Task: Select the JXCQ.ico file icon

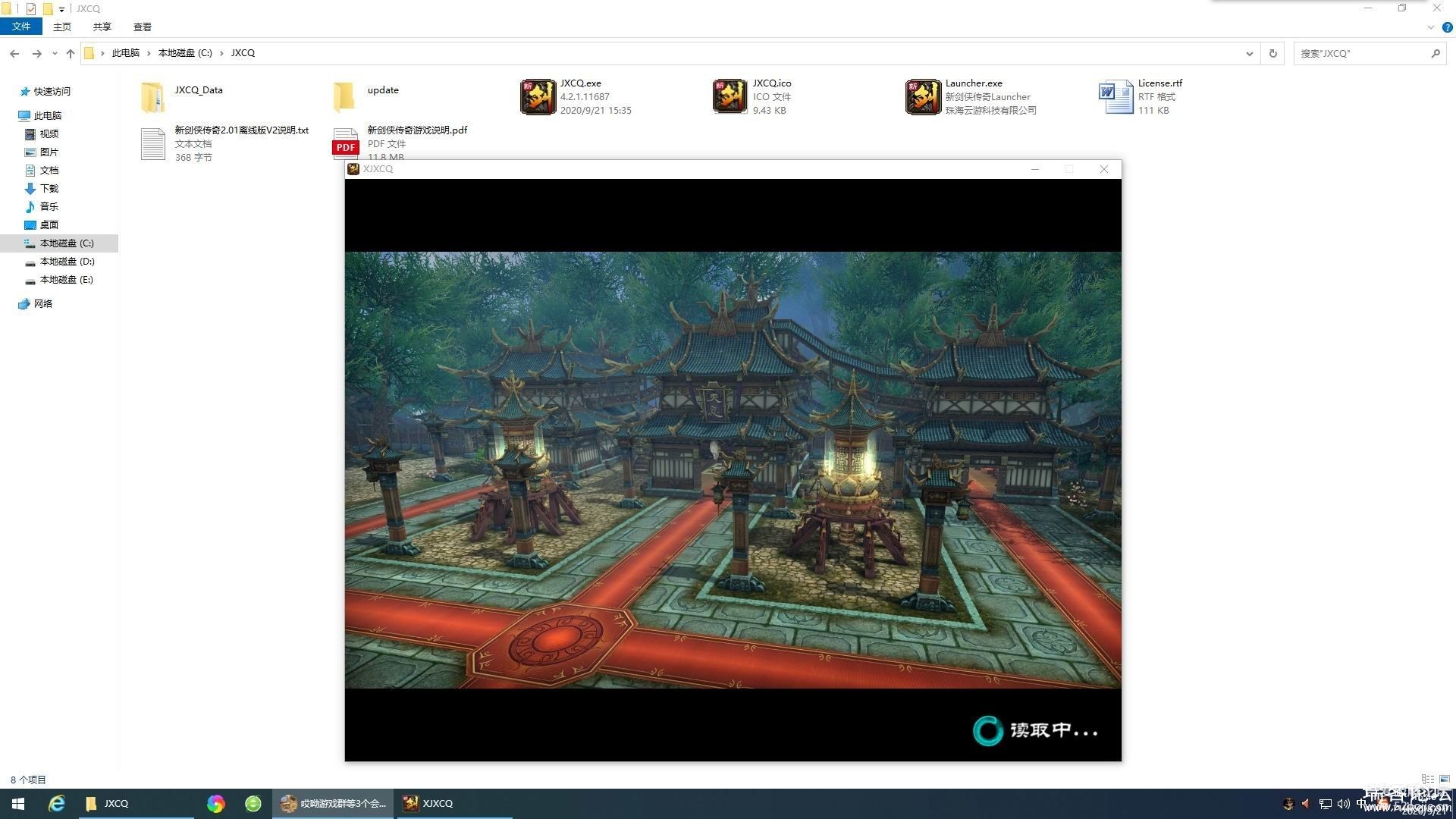Action: pyautogui.click(x=730, y=97)
